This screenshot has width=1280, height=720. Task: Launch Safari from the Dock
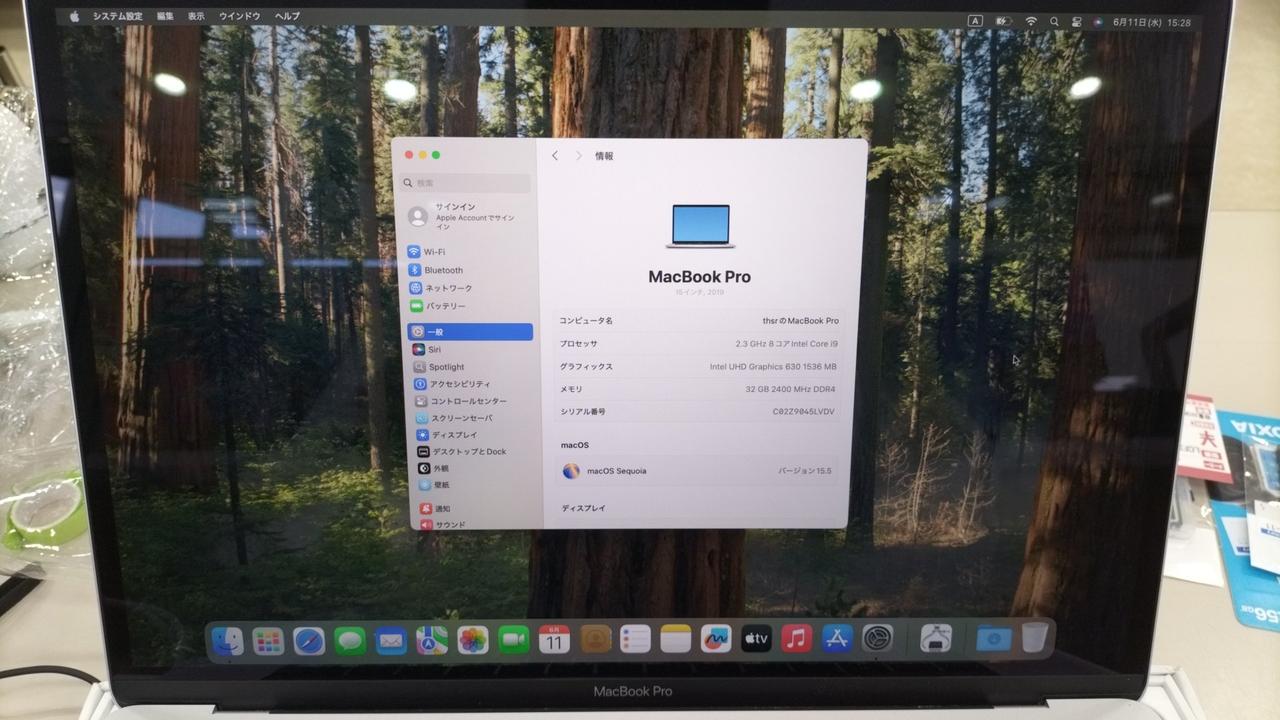click(309, 641)
